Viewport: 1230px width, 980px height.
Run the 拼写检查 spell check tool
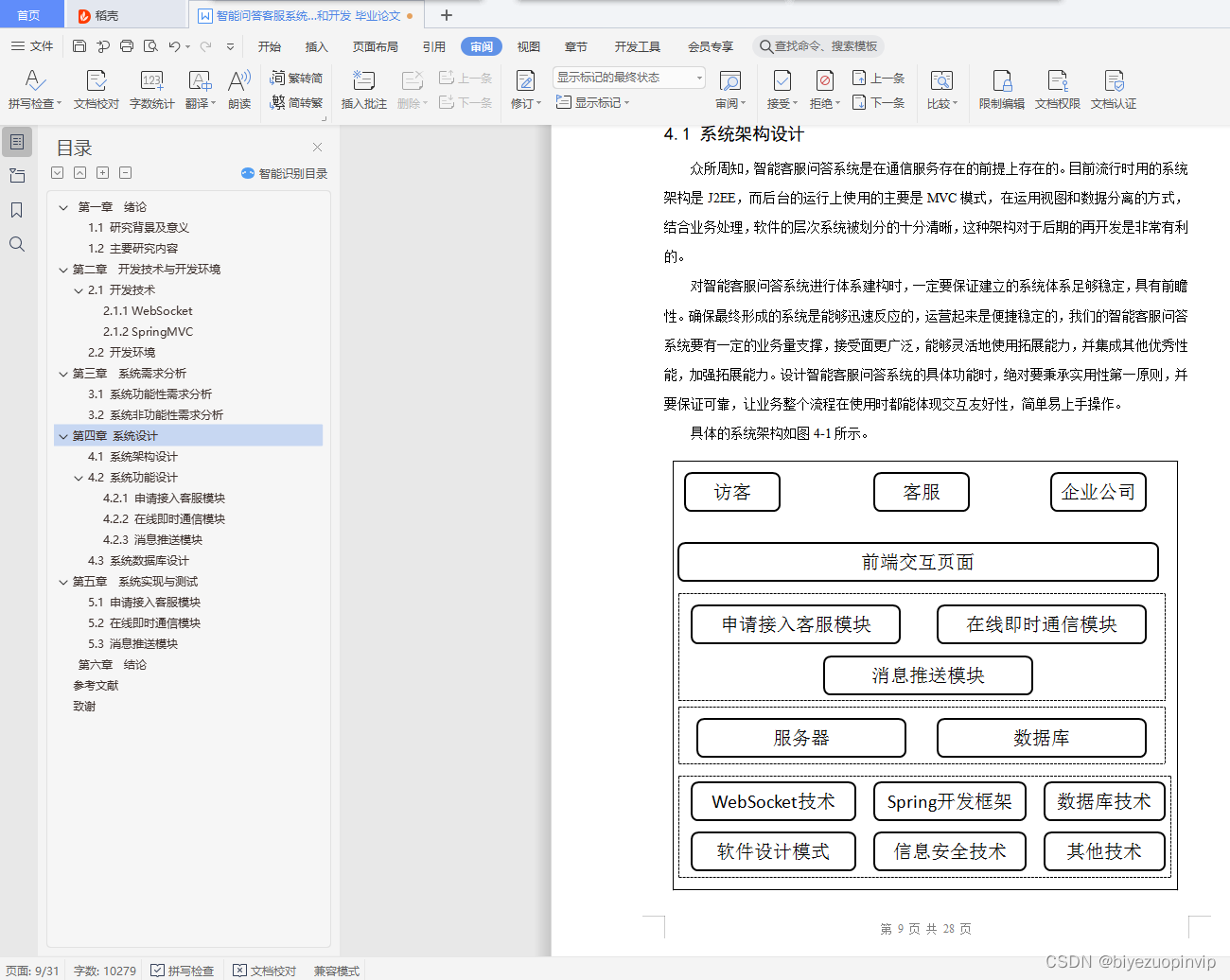coord(33,90)
